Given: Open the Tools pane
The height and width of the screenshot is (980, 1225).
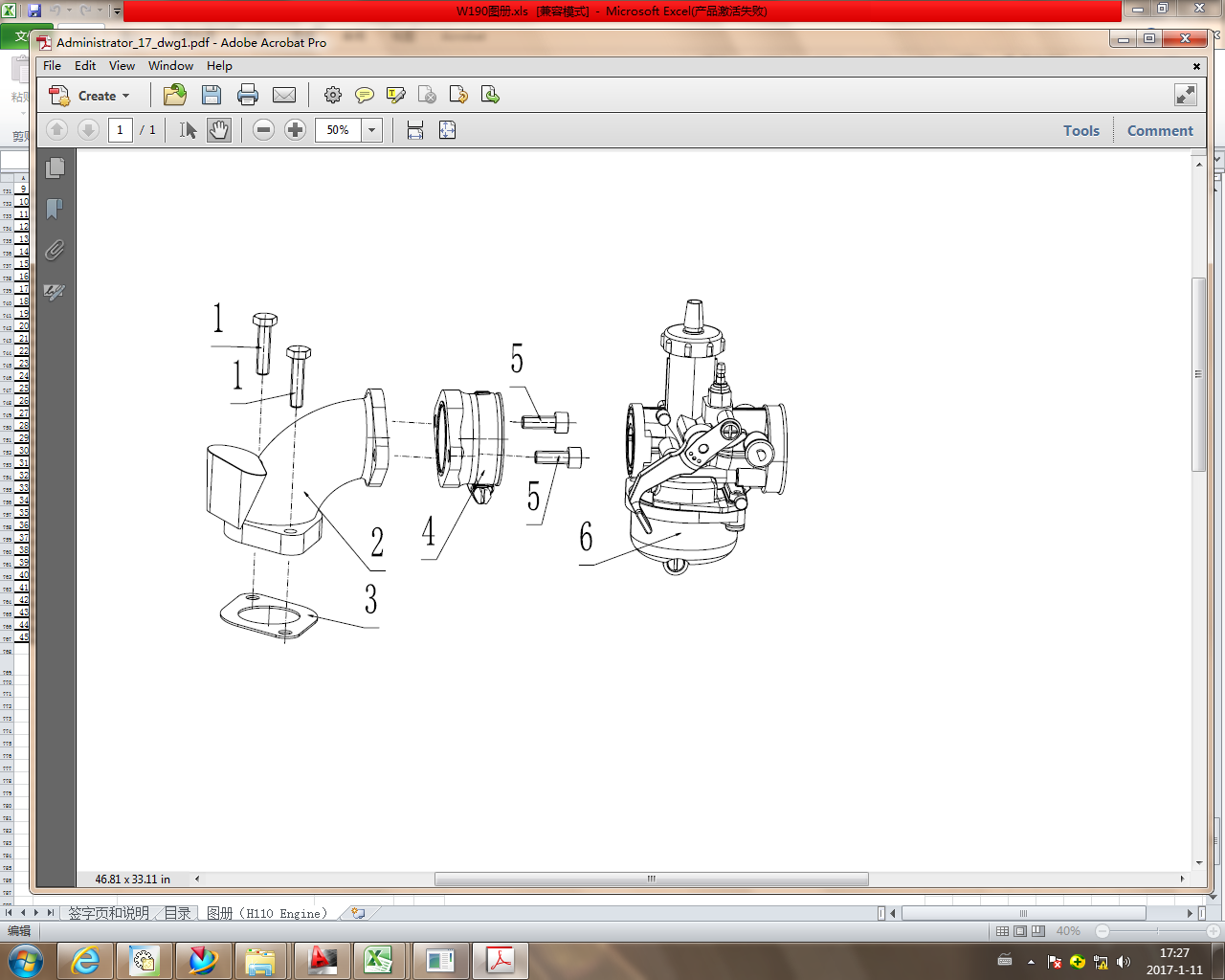Looking at the screenshot, I should click(1080, 130).
